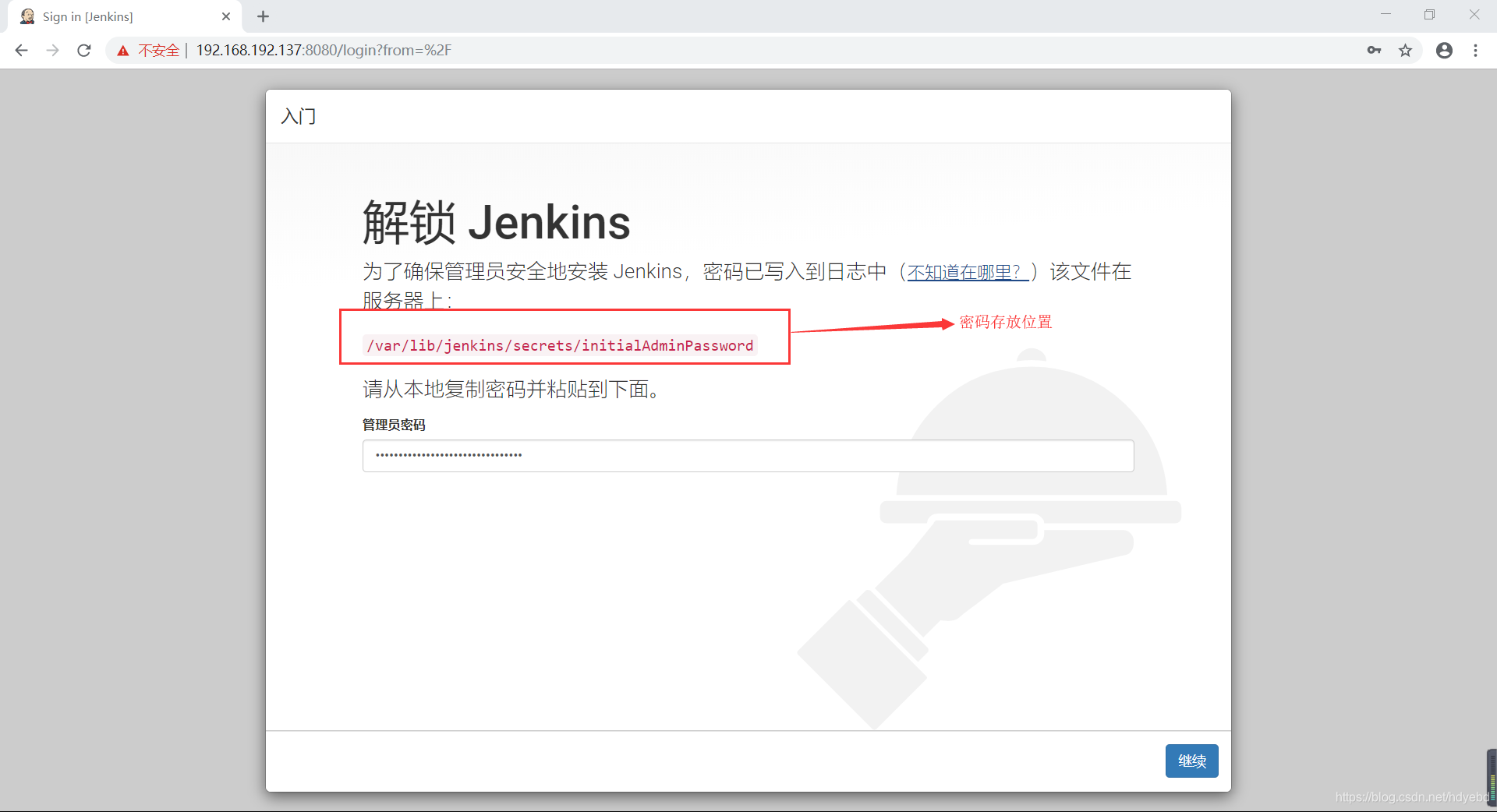Screen dimensions: 1497x812
Task: Close the Sign in [Jenkins] tab
Action: 226,16
